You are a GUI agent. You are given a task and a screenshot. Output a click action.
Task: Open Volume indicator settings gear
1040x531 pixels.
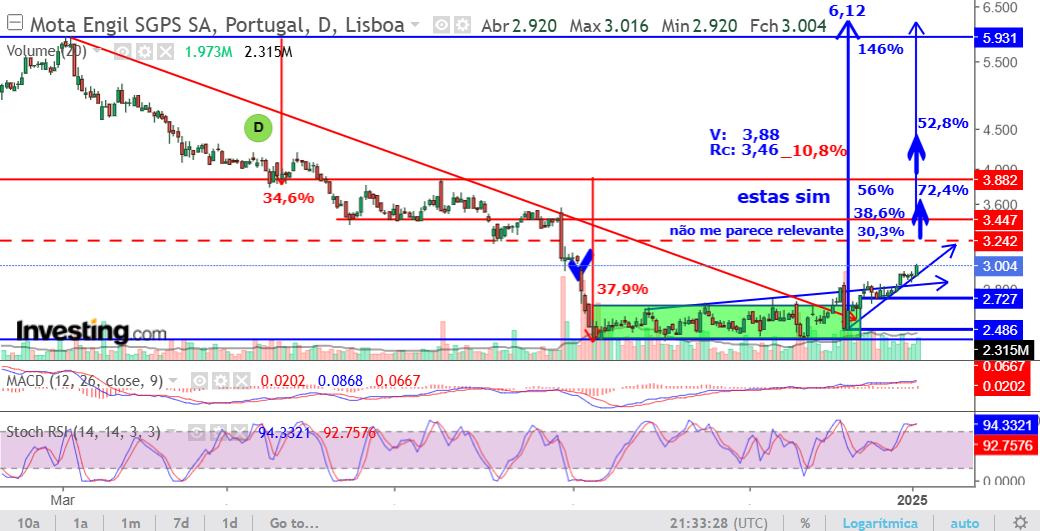pos(143,51)
